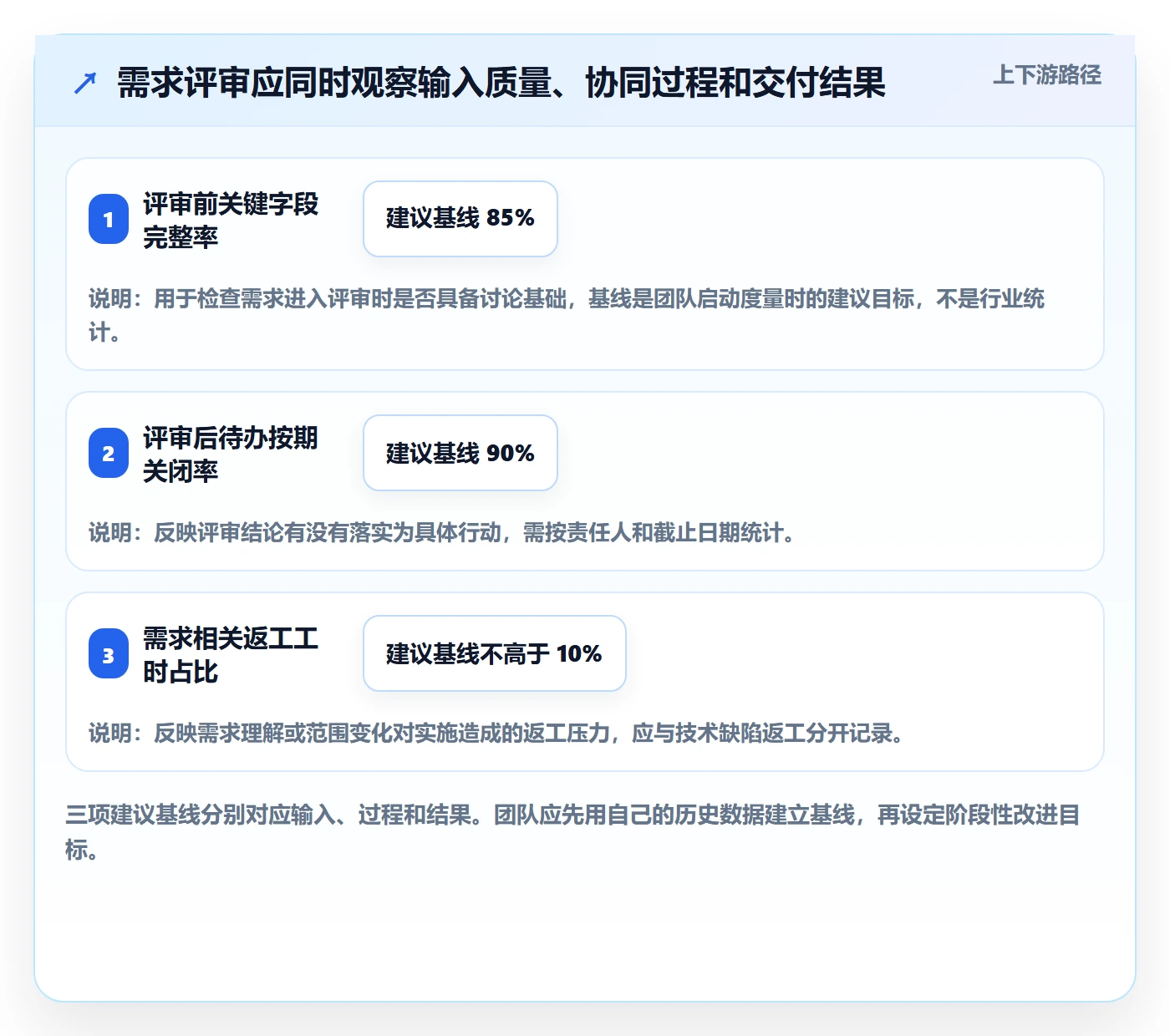Click the note starting 说明：反映需求理解
Screen dimensions: 1170x1036
[496, 733]
